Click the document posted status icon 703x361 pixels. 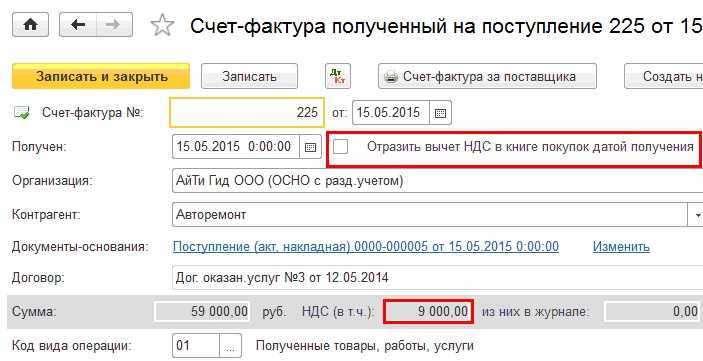point(22,113)
